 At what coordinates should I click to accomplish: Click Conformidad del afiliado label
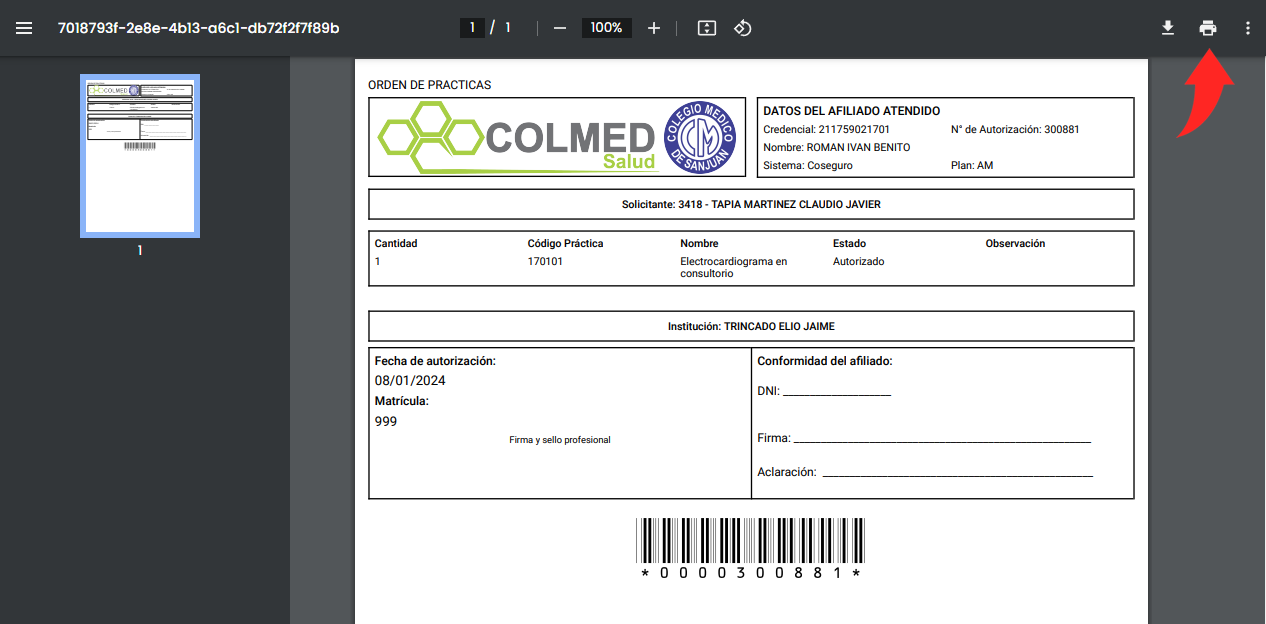(x=825, y=361)
